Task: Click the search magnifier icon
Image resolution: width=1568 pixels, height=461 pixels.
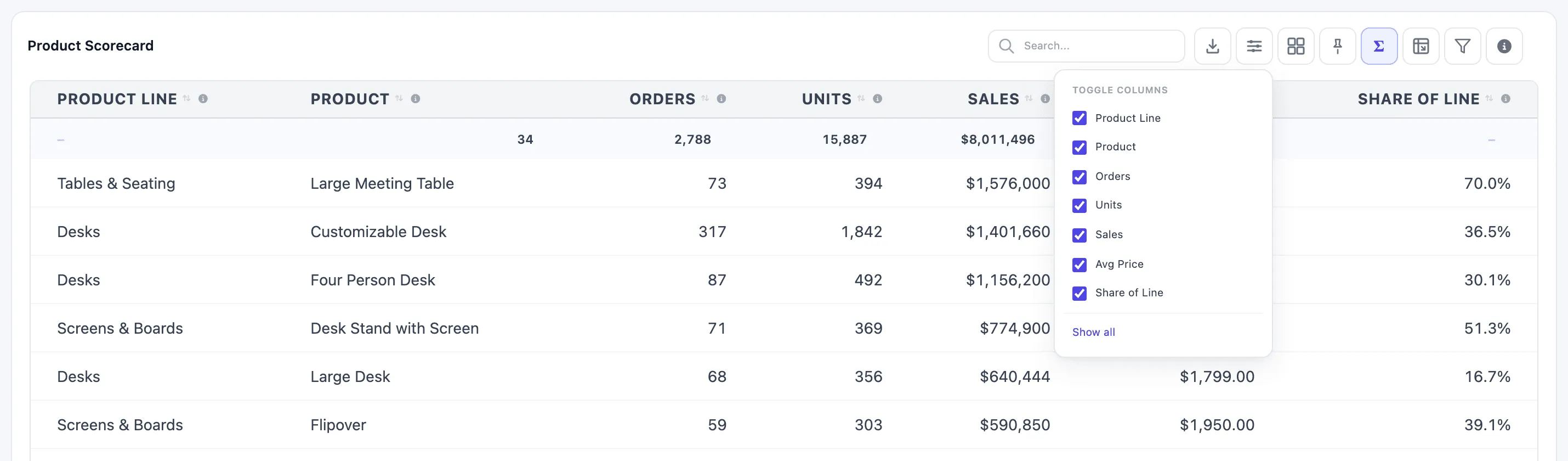Action: tap(1006, 46)
